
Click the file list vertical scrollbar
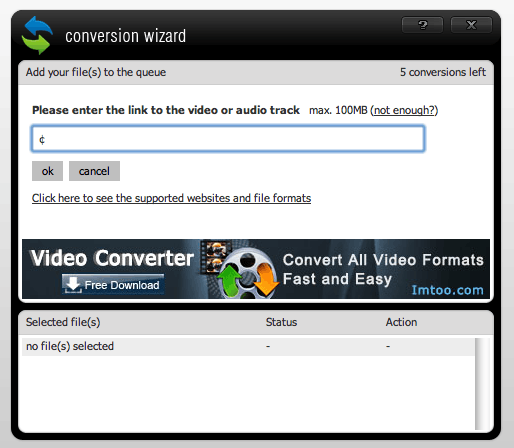(481, 384)
